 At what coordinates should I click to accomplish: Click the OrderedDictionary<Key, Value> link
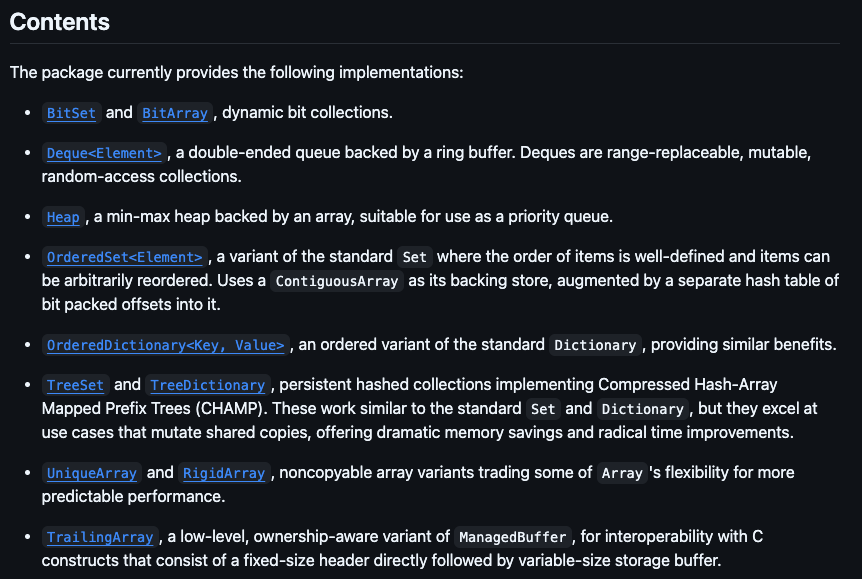point(166,345)
